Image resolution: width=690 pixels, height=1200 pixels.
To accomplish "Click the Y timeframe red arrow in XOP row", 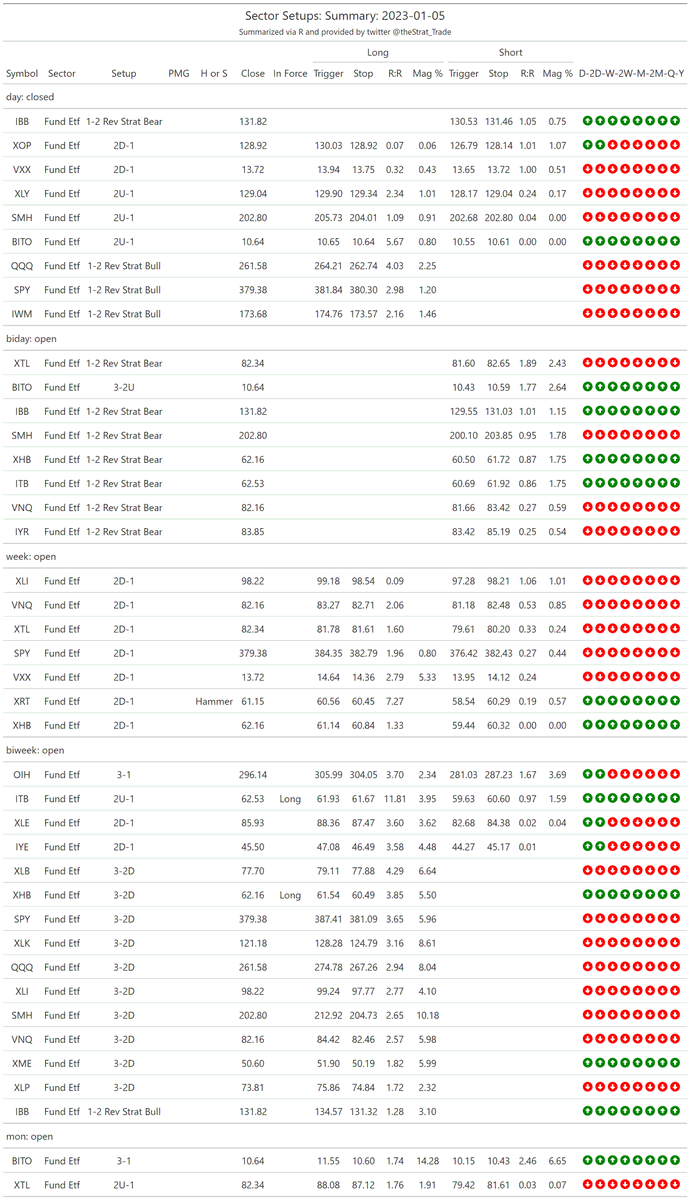I will 677,146.
